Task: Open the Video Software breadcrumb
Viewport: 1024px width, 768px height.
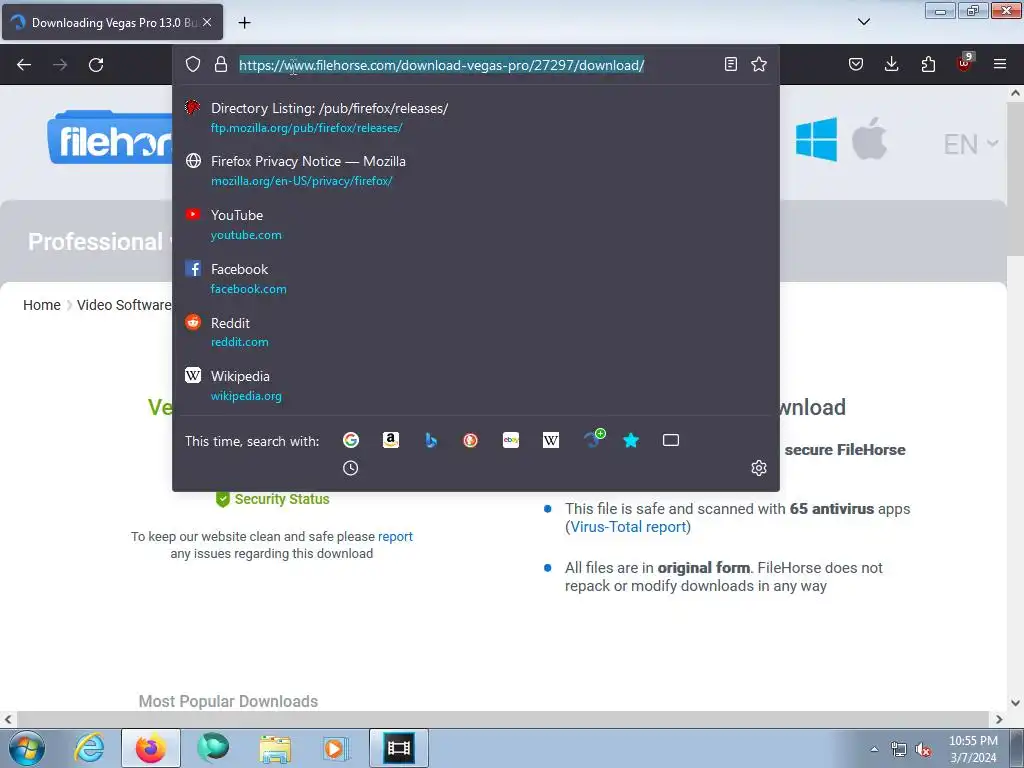Action: (123, 305)
